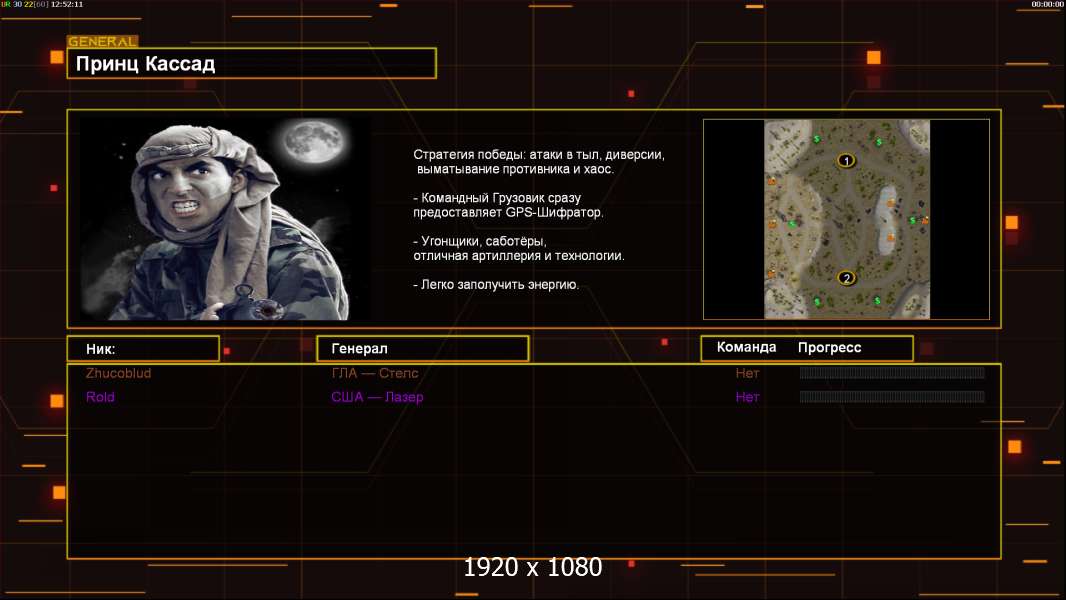Select the Генерал column header

pyautogui.click(x=422, y=349)
